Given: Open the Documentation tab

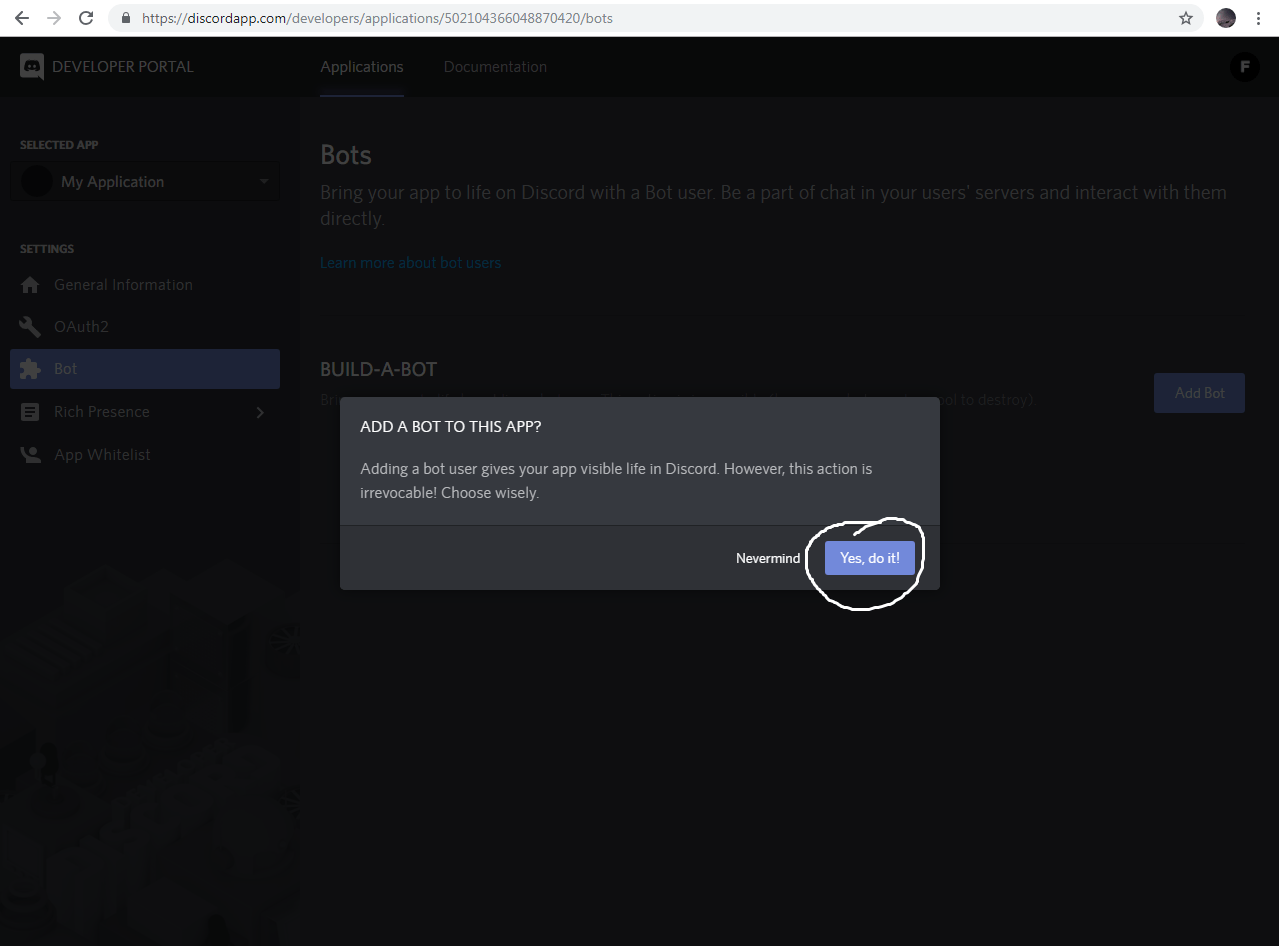Looking at the screenshot, I should 495,67.
